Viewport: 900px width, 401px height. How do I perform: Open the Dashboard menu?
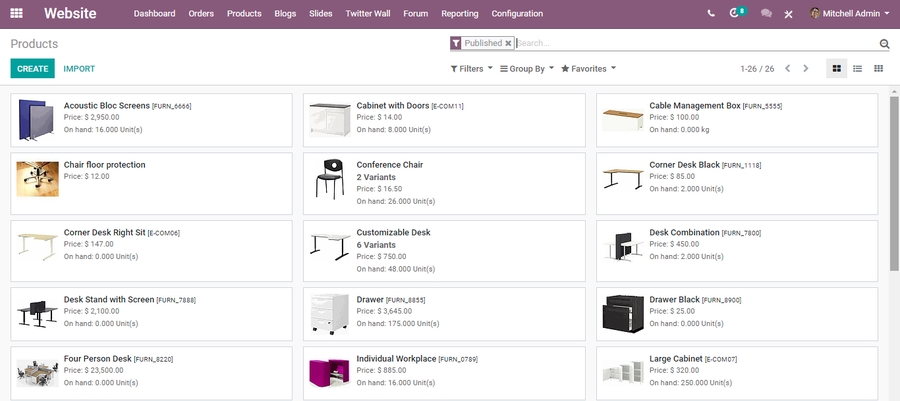pyautogui.click(x=154, y=13)
